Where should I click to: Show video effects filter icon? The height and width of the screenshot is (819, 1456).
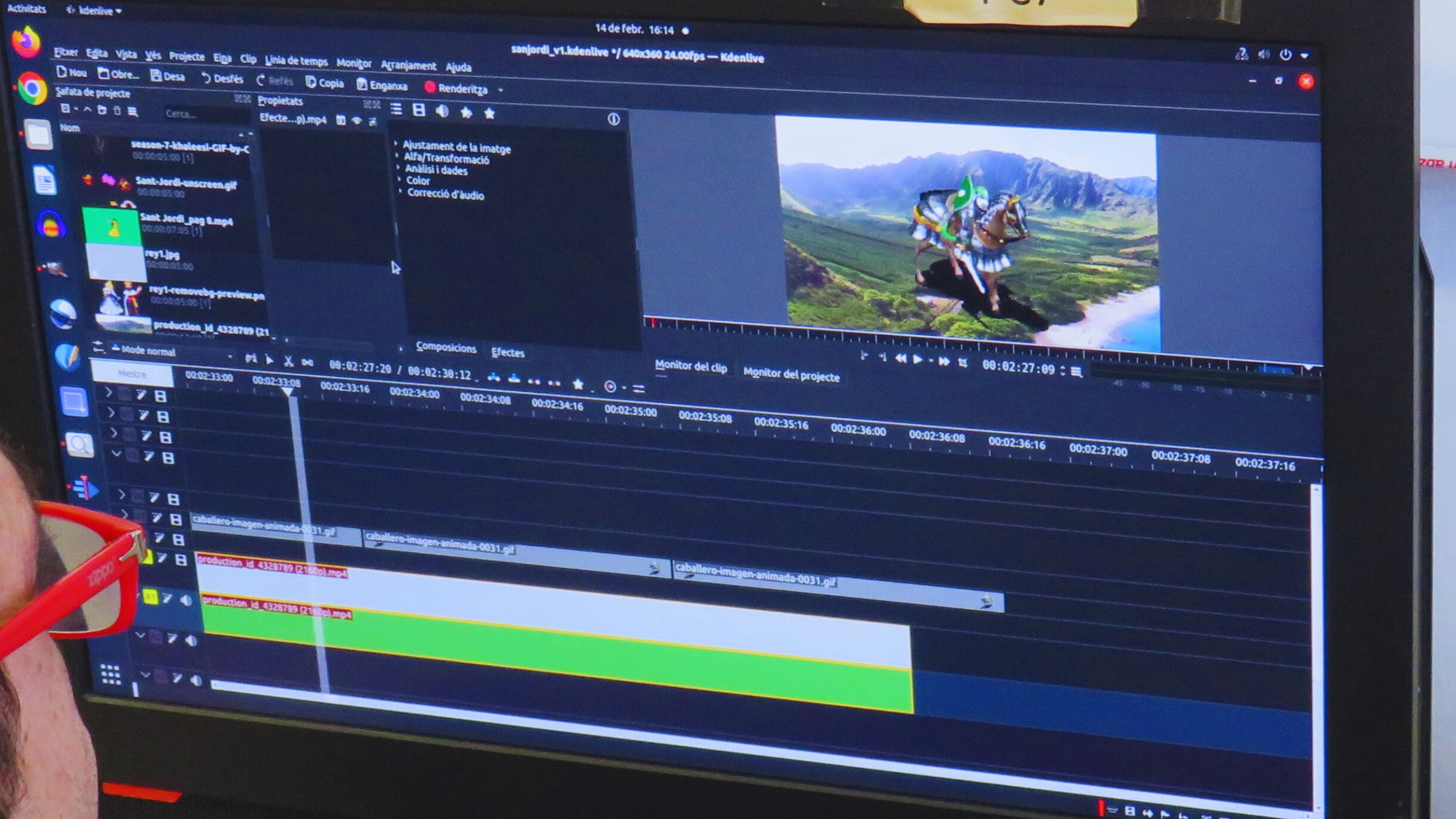419,110
